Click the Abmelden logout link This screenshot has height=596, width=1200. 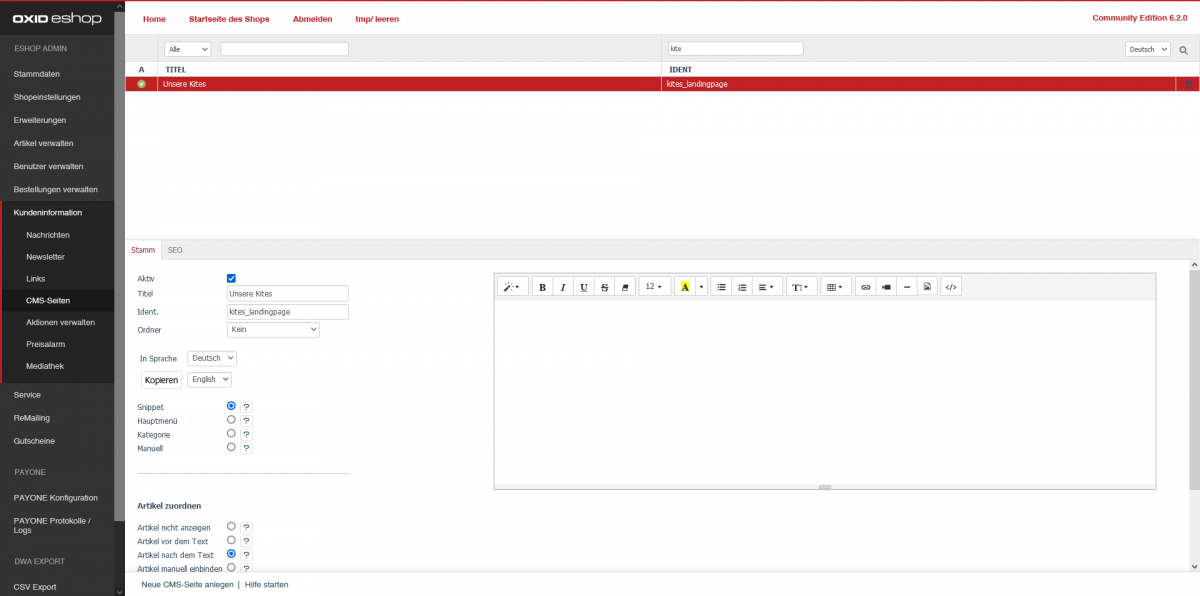click(313, 19)
